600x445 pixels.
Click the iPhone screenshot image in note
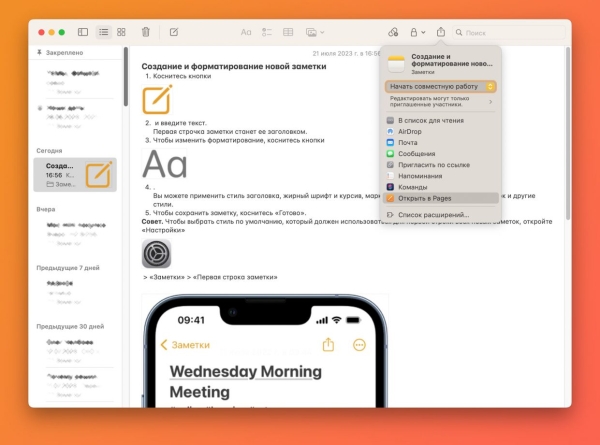coord(265,350)
